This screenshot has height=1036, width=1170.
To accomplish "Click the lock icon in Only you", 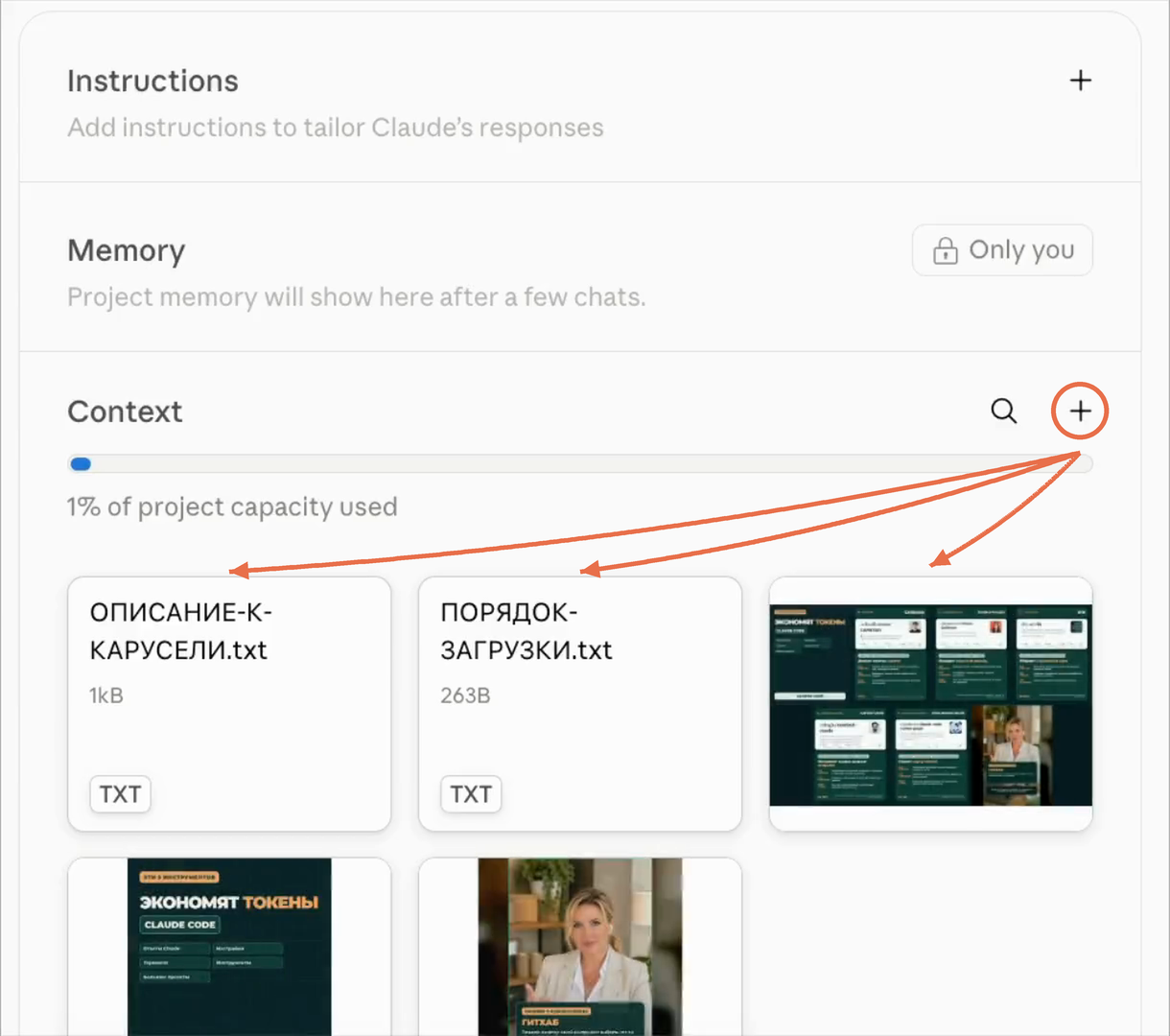I will point(946,250).
